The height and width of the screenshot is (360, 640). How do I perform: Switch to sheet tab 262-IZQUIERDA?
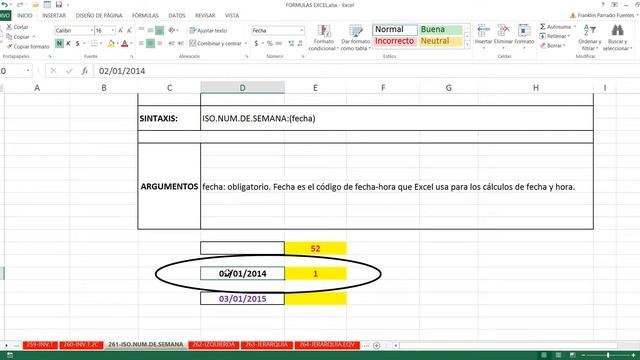click(x=214, y=345)
